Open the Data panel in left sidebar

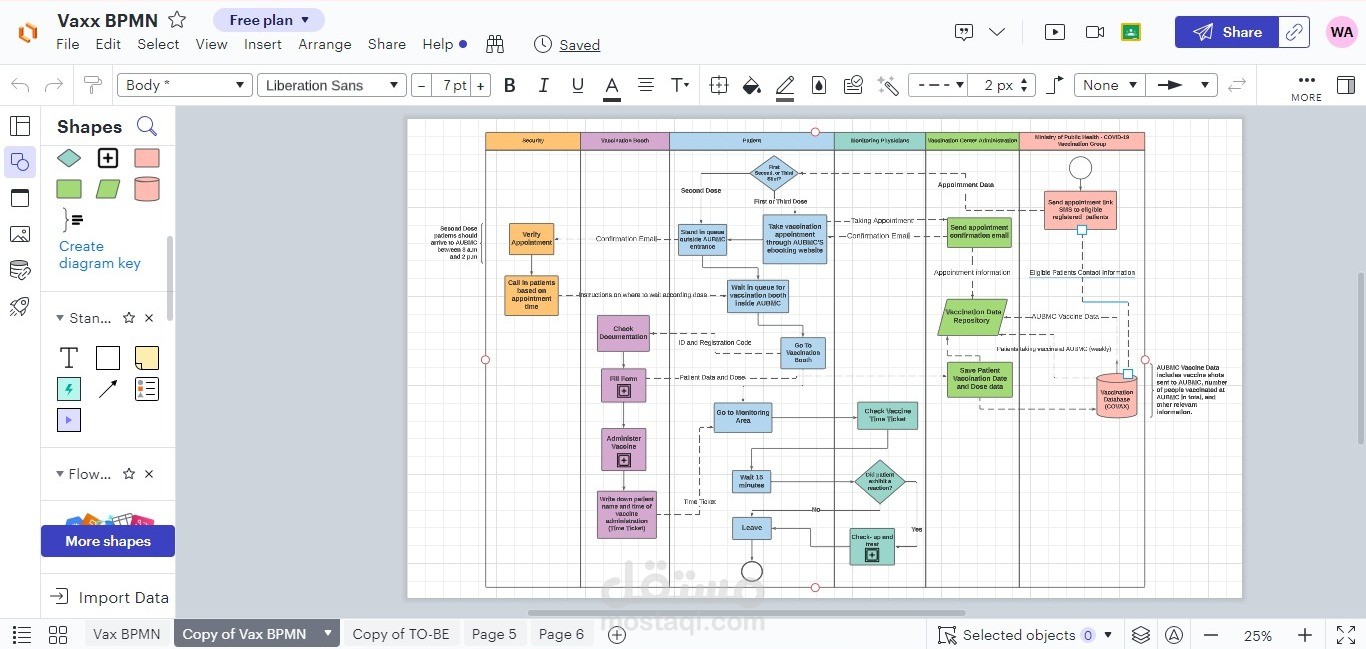19,270
